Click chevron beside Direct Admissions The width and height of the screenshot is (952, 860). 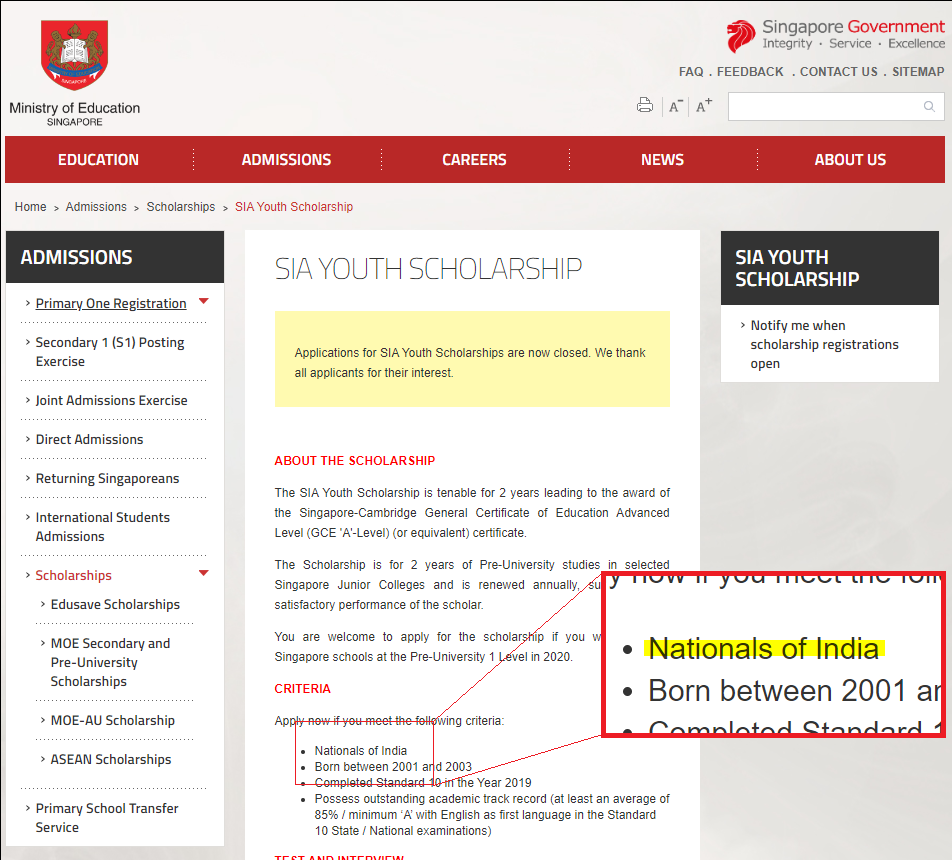click(27, 439)
